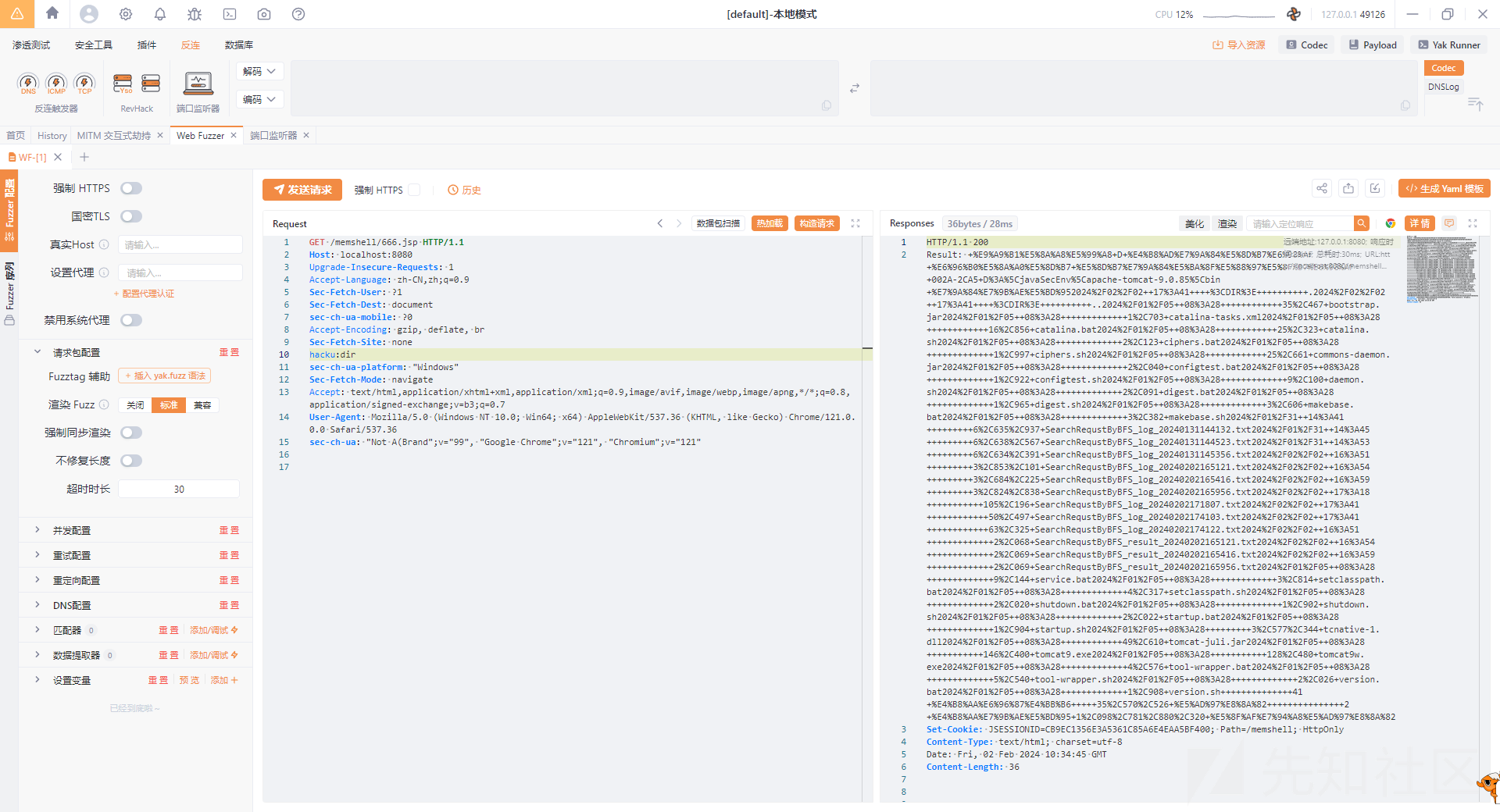Switch to MITM 交互式劫持 tab
The height and width of the screenshot is (812, 1500).
point(114,135)
